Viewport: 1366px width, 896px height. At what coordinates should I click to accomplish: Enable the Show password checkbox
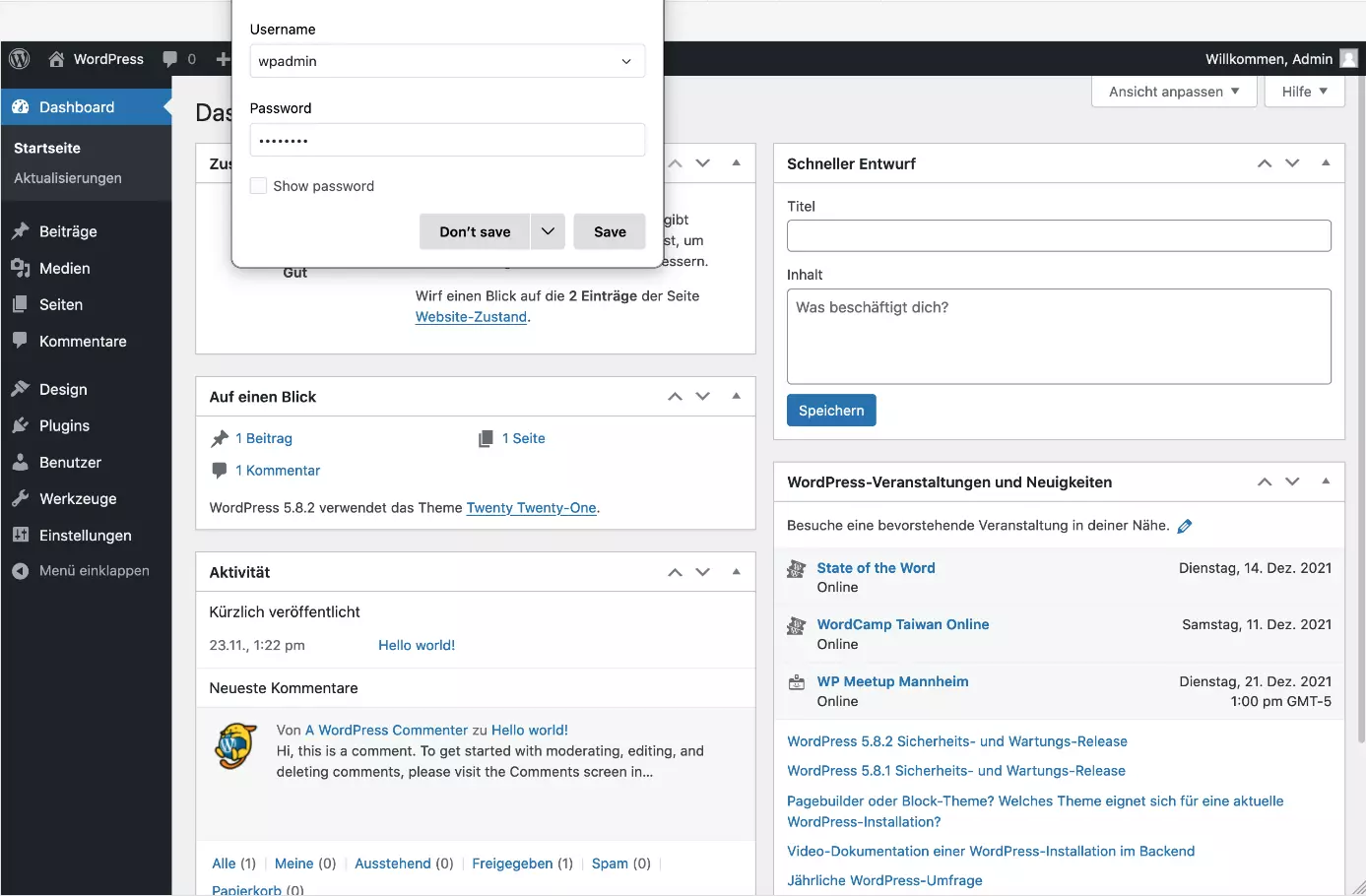pyautogui.click(x=258, y=185)
